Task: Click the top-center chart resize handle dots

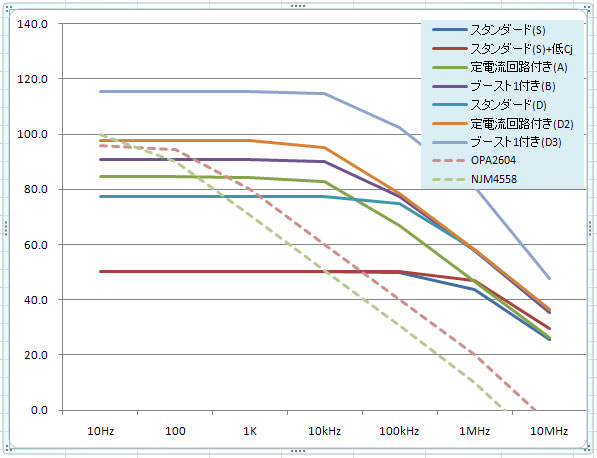Action: click(298, 6)
